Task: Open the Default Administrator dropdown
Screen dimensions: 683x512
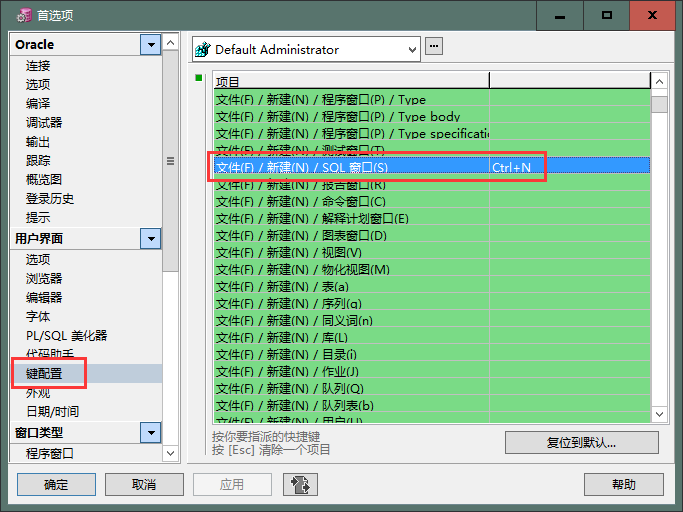Action: [412, 50]
